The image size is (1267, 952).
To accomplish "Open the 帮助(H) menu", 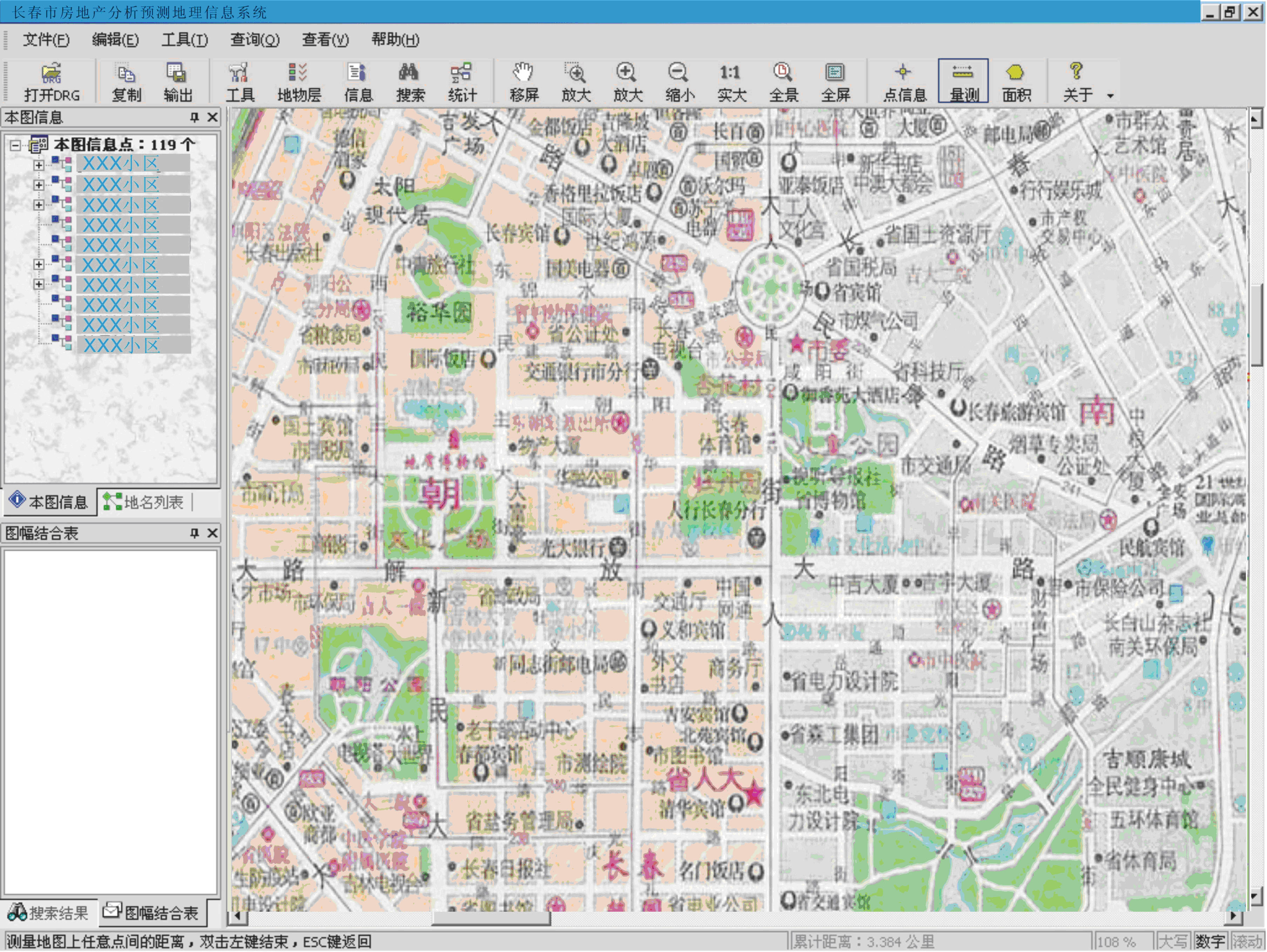I will point(395,40).
